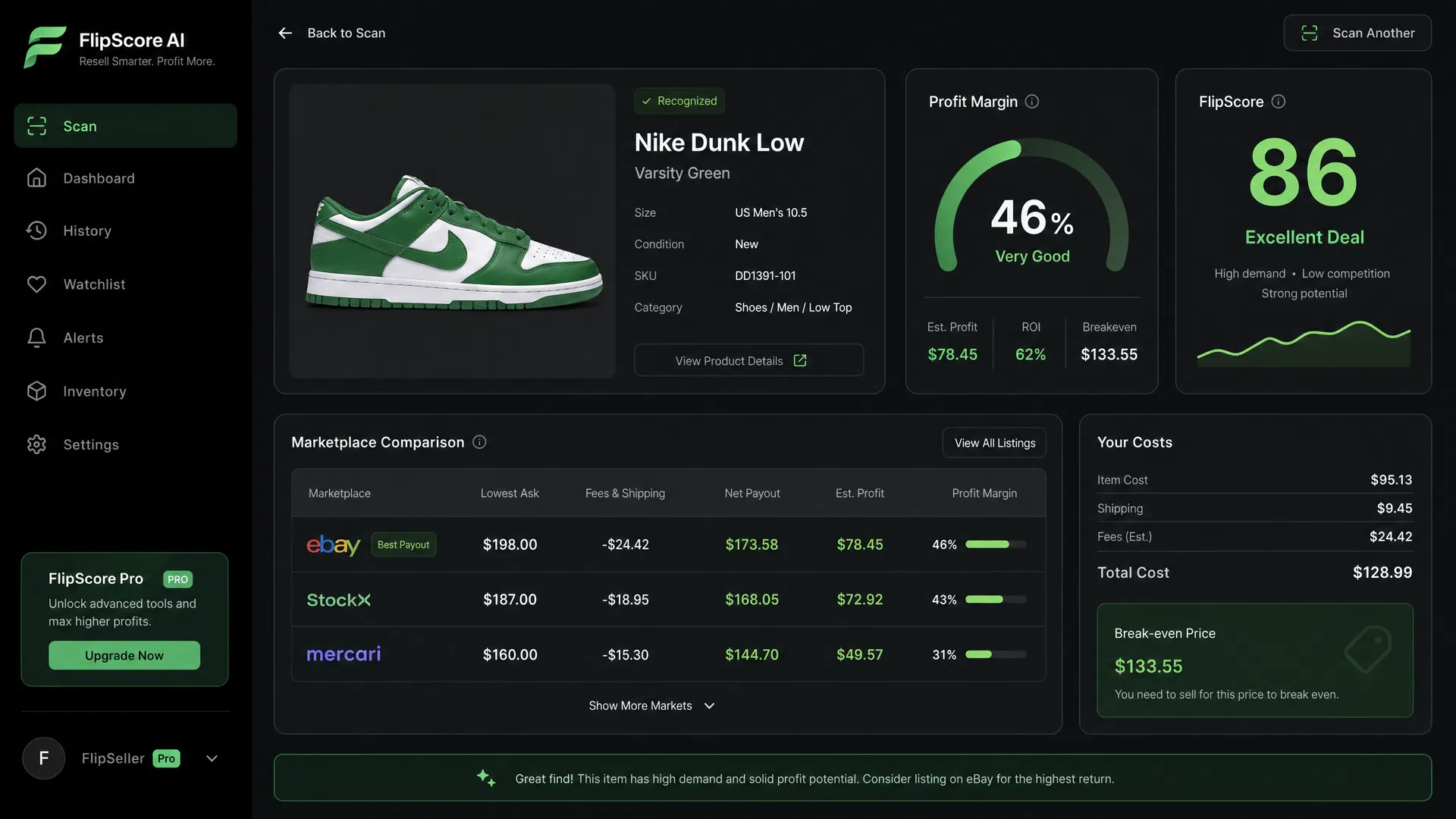Viewport: 1456px width, 819px height.
Task: Click the Marketplace Comparison info icon
Action: click(x=479, y=442)
